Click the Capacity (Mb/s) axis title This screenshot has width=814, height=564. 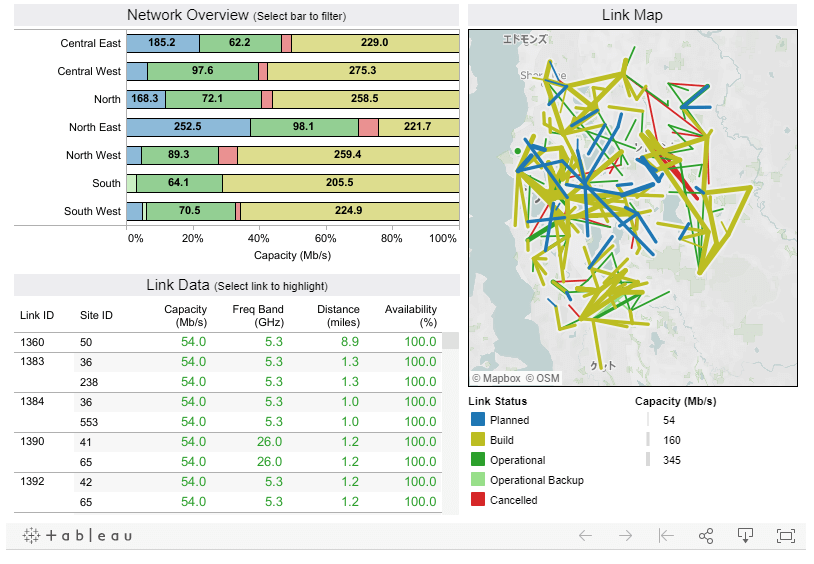point(292,255)
